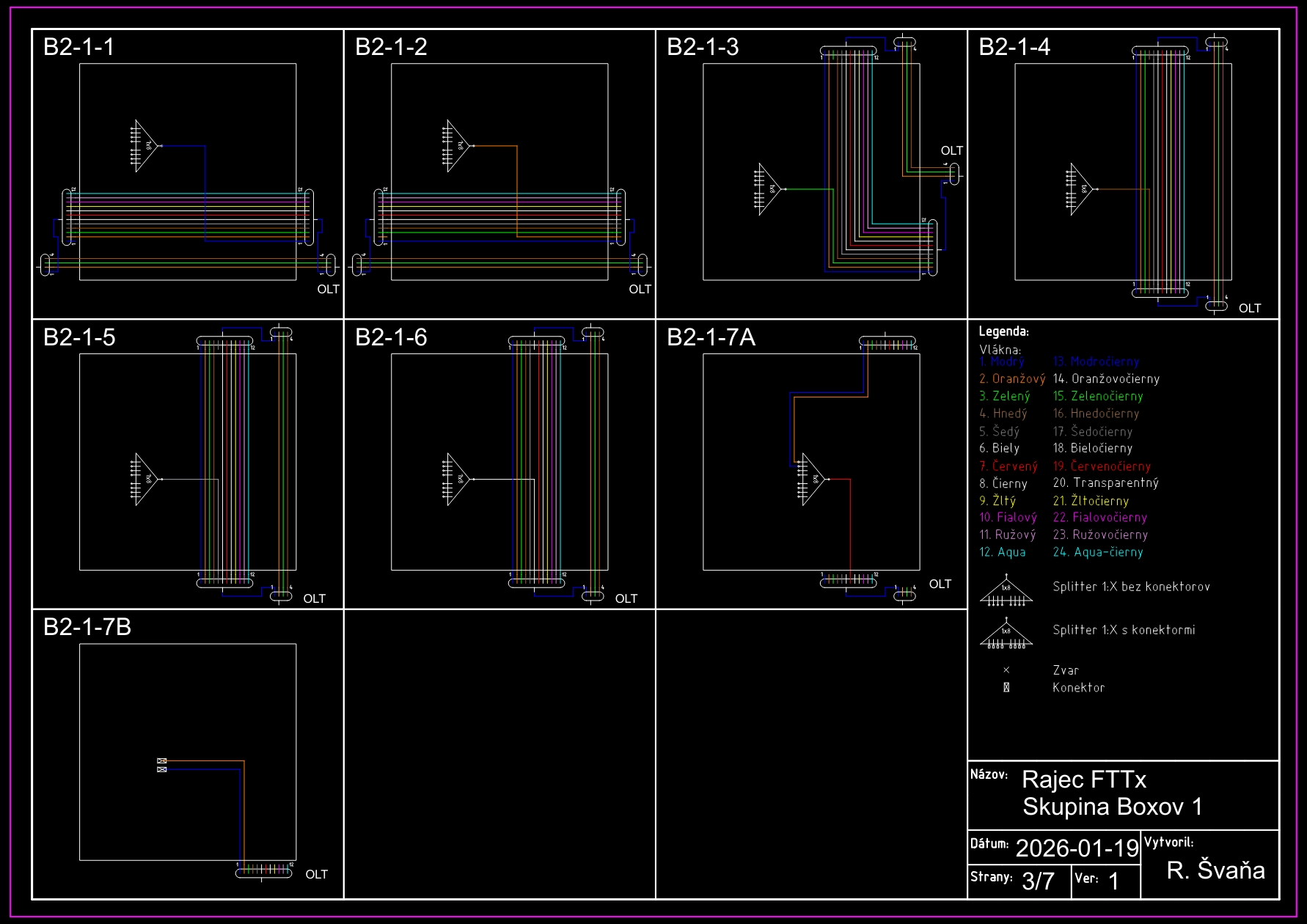Viewport: 1307px width, 924px height.
Task: Click the Konektor symbol in legend
Action: pos(1006,688)
